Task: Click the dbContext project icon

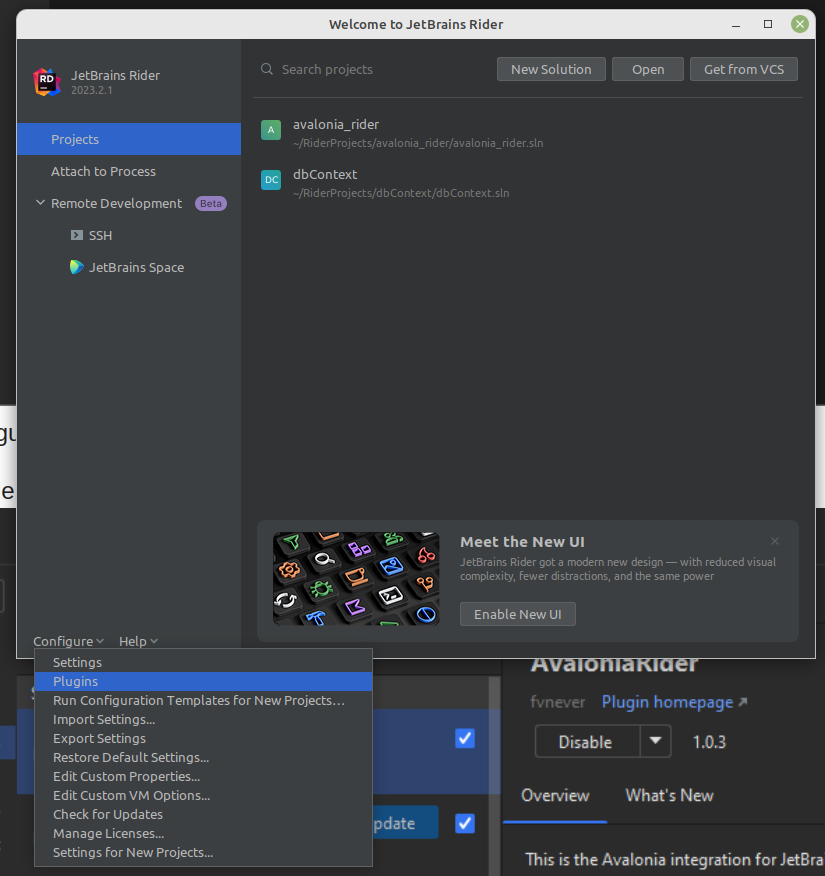Action: coord(271,180)
